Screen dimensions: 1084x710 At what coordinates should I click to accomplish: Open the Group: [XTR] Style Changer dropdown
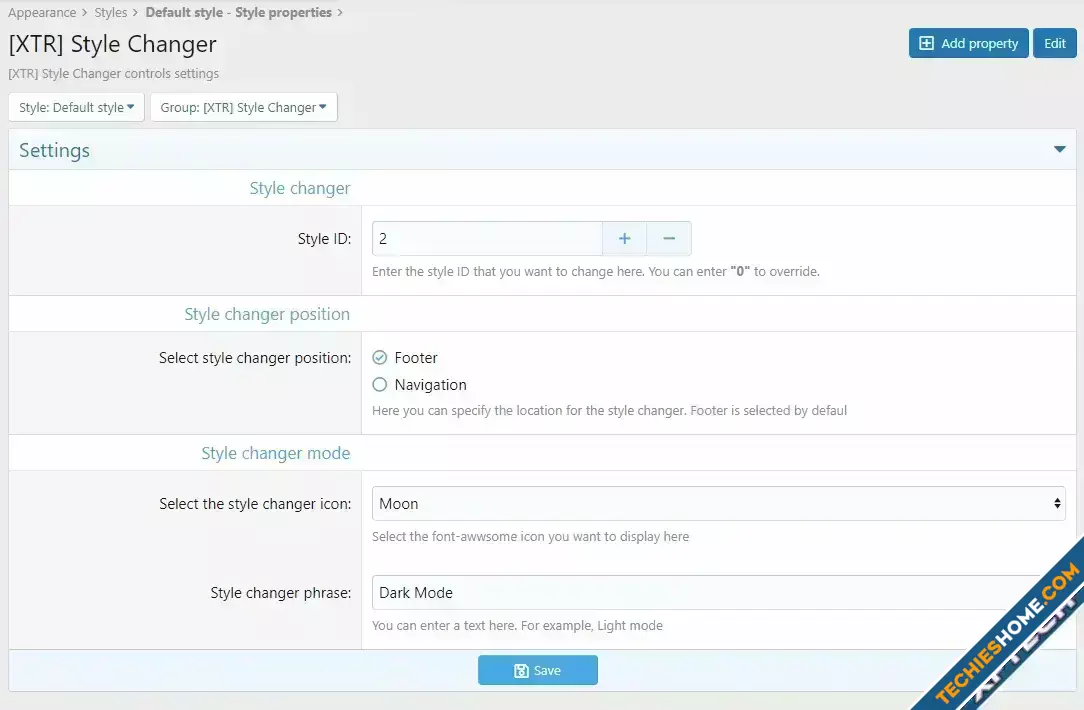click(243, 108)
